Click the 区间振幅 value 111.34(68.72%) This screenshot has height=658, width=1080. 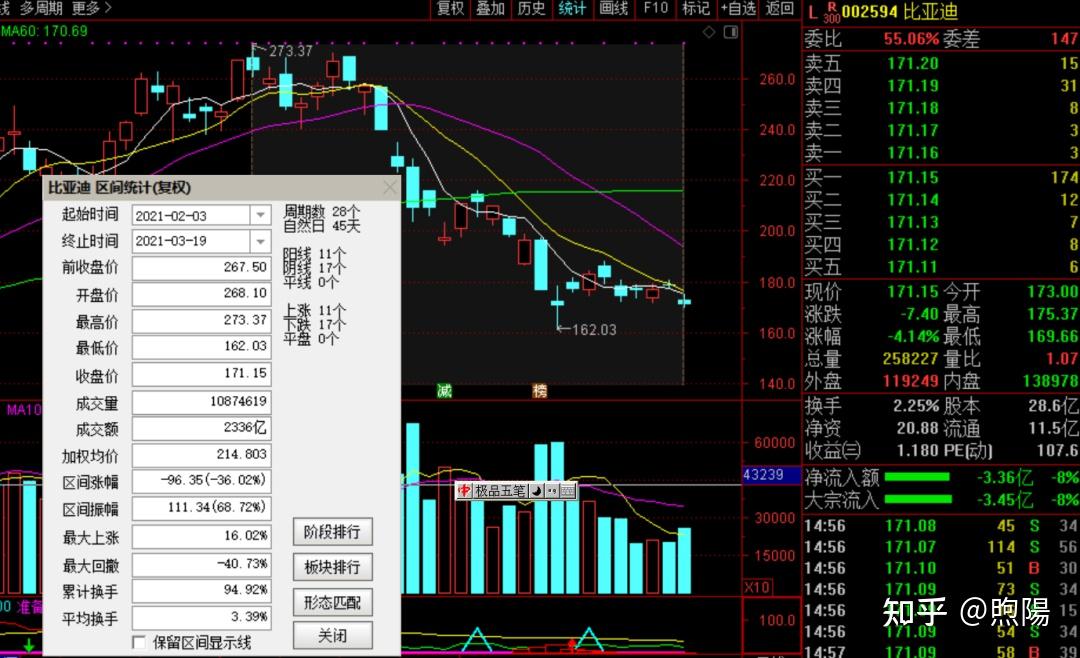click(x=201, y=508)
